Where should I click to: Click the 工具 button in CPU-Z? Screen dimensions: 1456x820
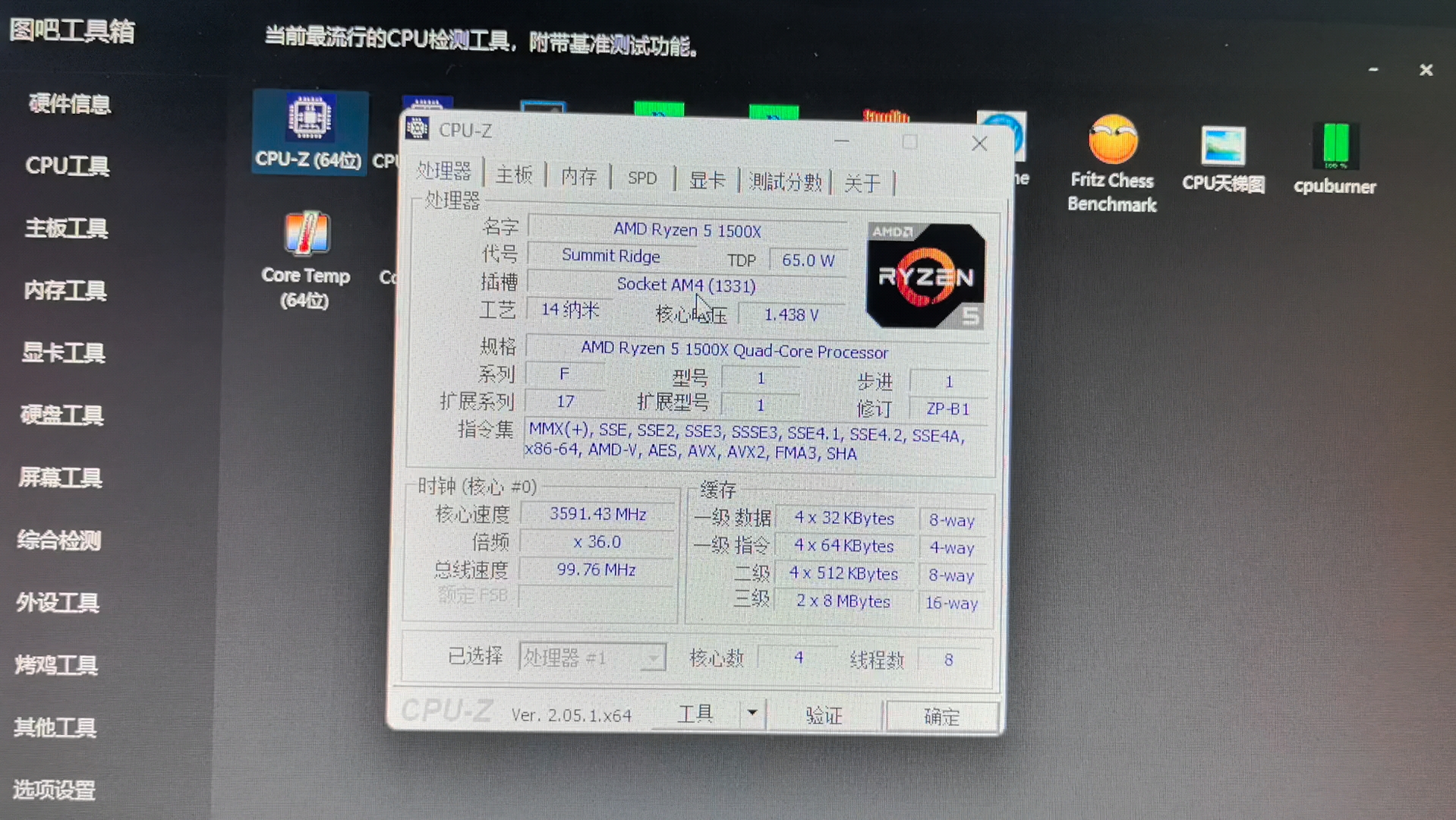click(695, 713)
